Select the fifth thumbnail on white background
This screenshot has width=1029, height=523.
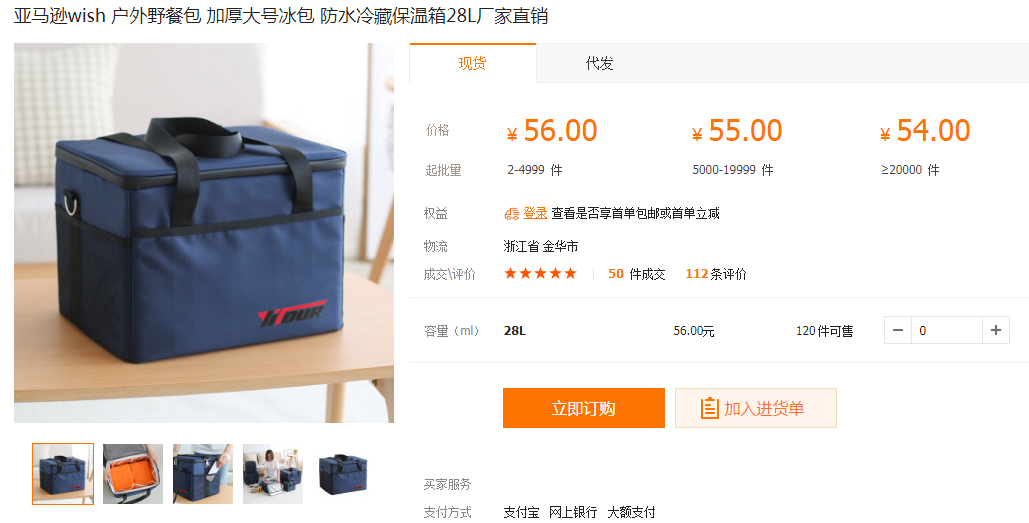[343, 474]
